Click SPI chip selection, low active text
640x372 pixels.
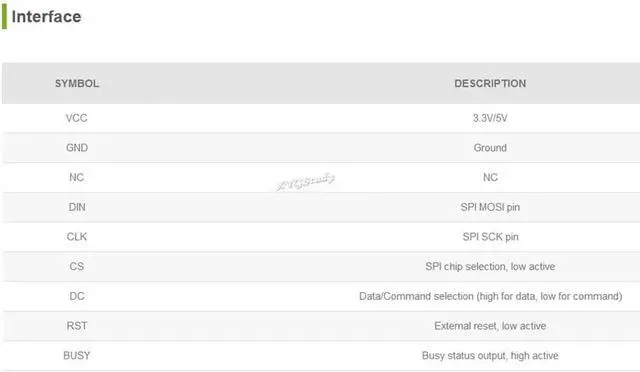(x=490, y=267)
